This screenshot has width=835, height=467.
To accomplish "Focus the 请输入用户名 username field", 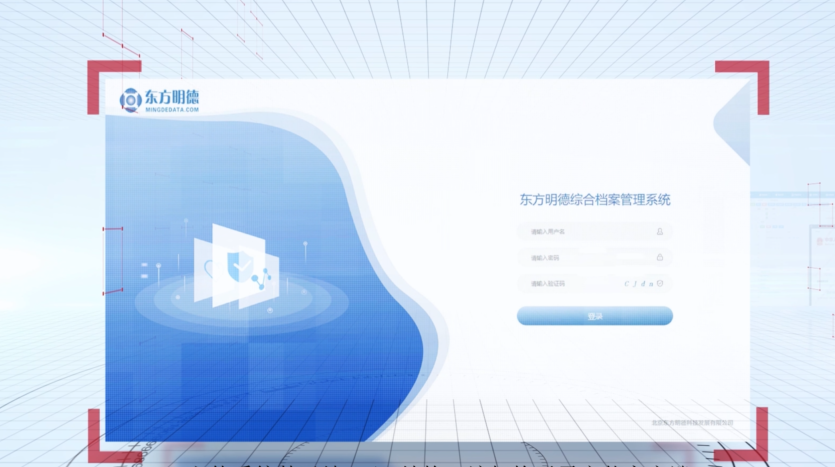I will 580,232.
